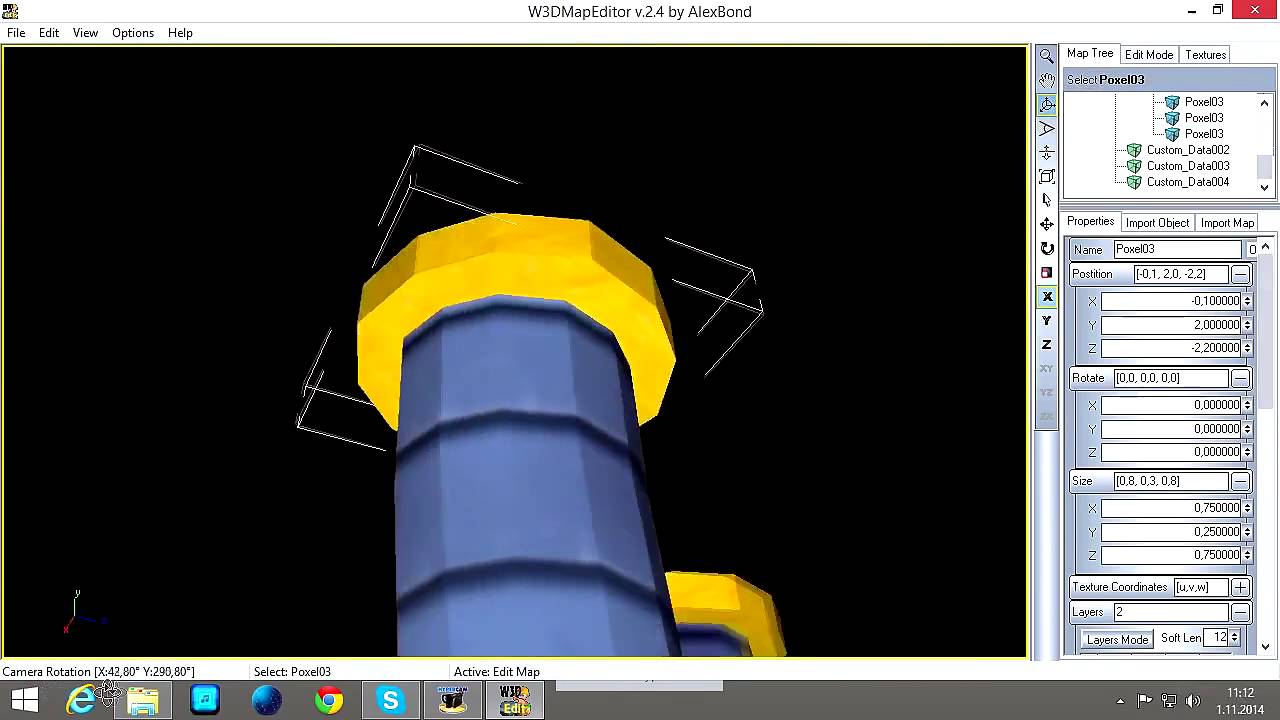Open the Import Map tab
Viewport: 1280px width, 720px height.
[1227, 223]
